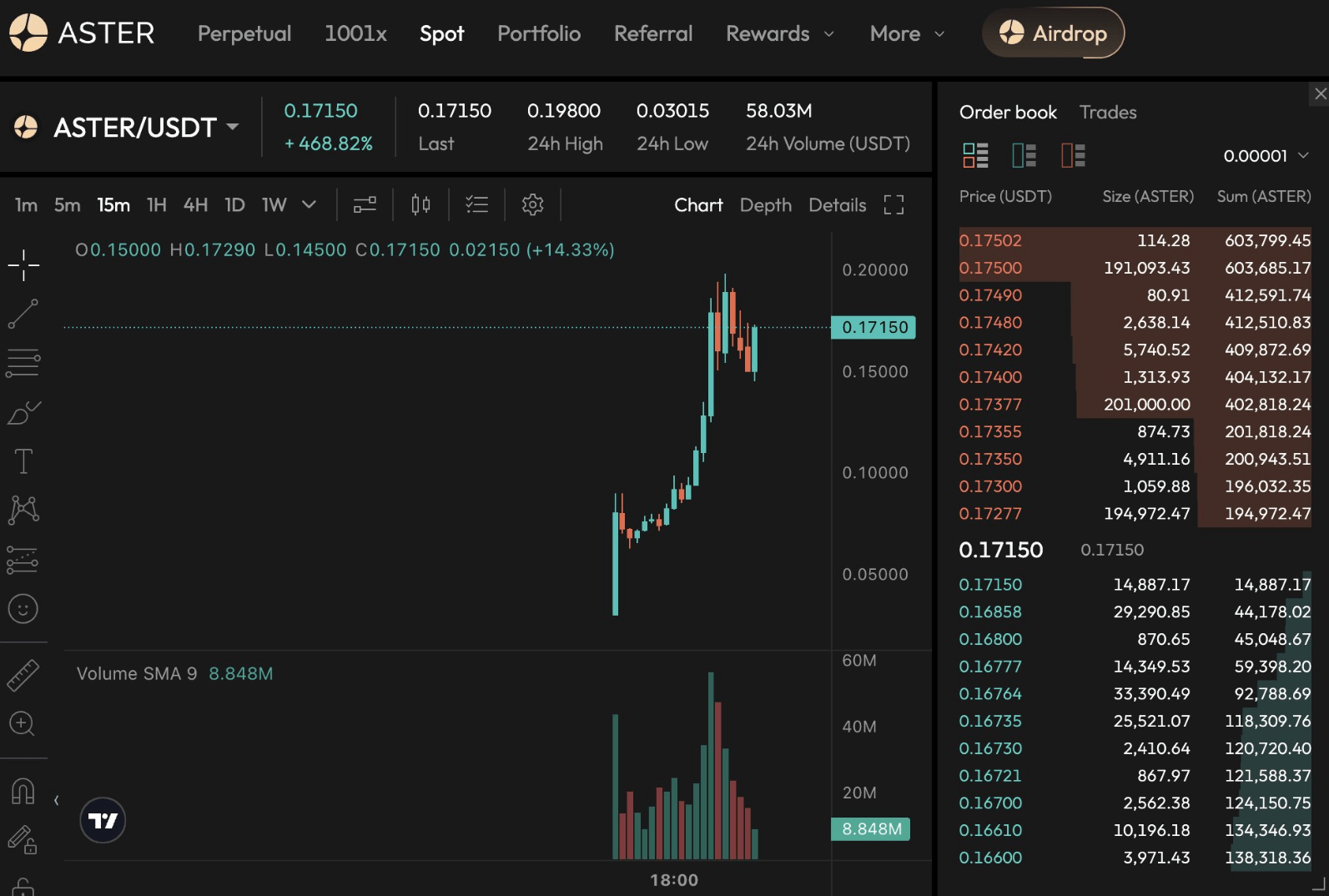Set chart interval to 1m
Viewport: 1329px width, 896px height.
coord(26,205)
